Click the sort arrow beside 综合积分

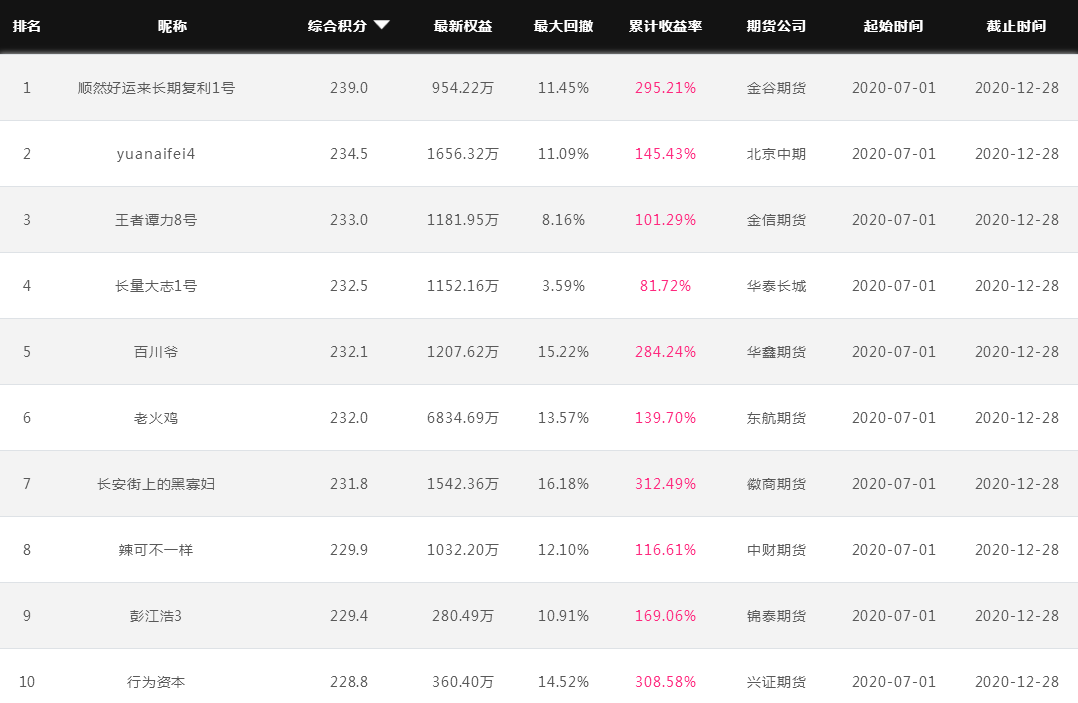coord(382,25)
